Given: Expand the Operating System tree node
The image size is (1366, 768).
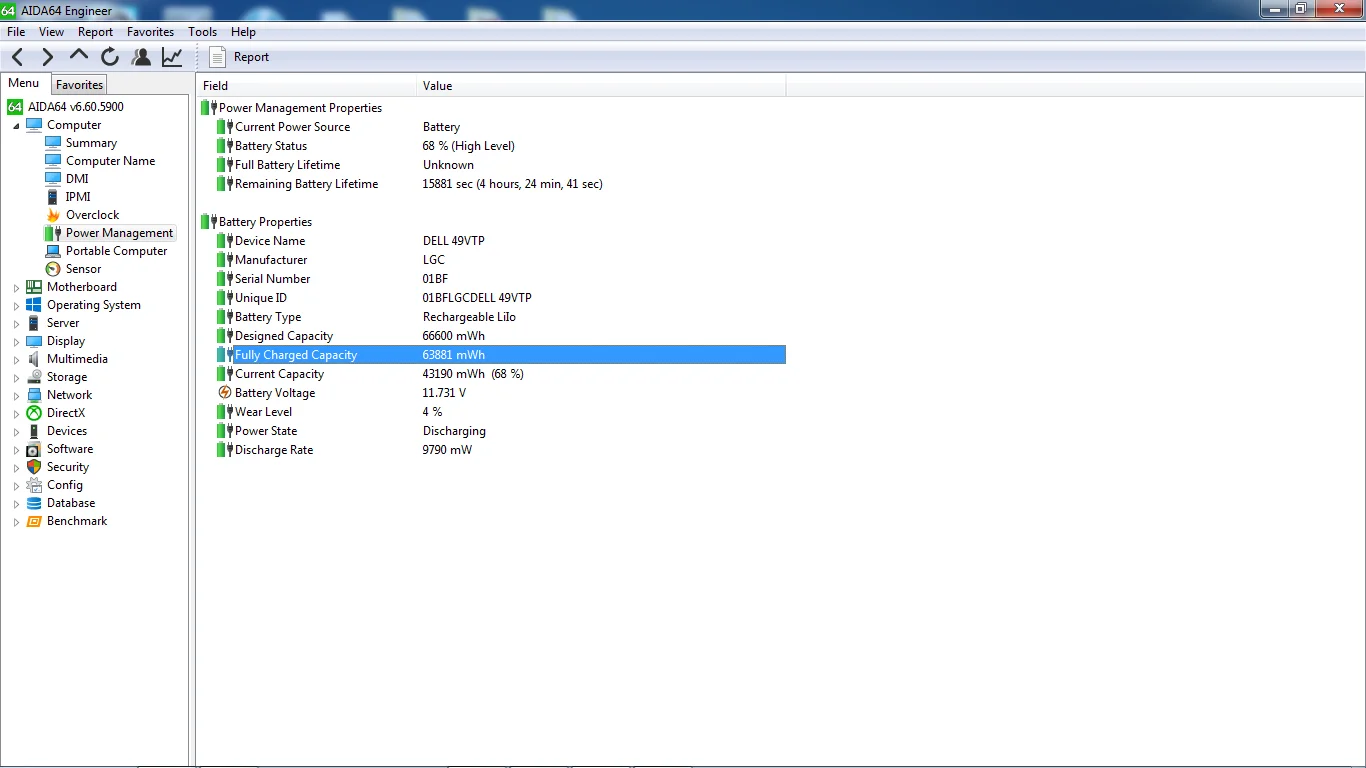Looking at the screenshot, I should 16,306.
